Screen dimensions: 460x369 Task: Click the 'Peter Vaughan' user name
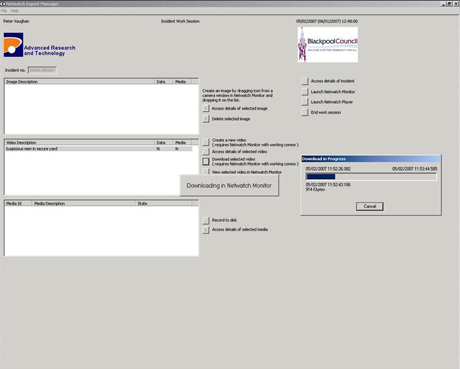tap(16, 21)
